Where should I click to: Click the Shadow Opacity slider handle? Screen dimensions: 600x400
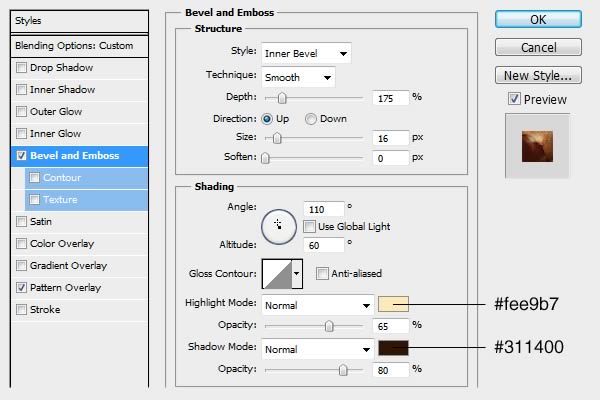(x=343, y=370)
